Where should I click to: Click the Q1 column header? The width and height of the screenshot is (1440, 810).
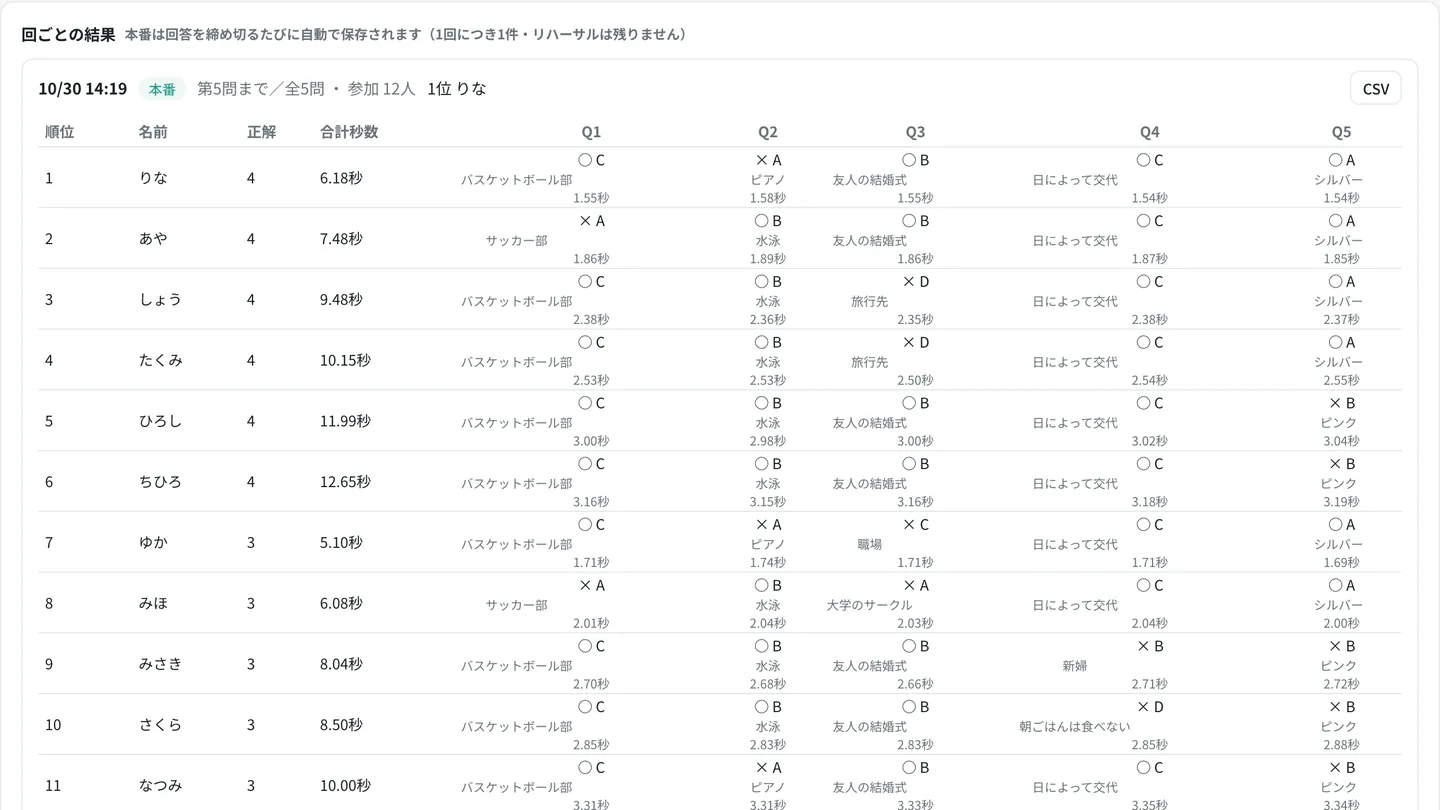(591, 132)
